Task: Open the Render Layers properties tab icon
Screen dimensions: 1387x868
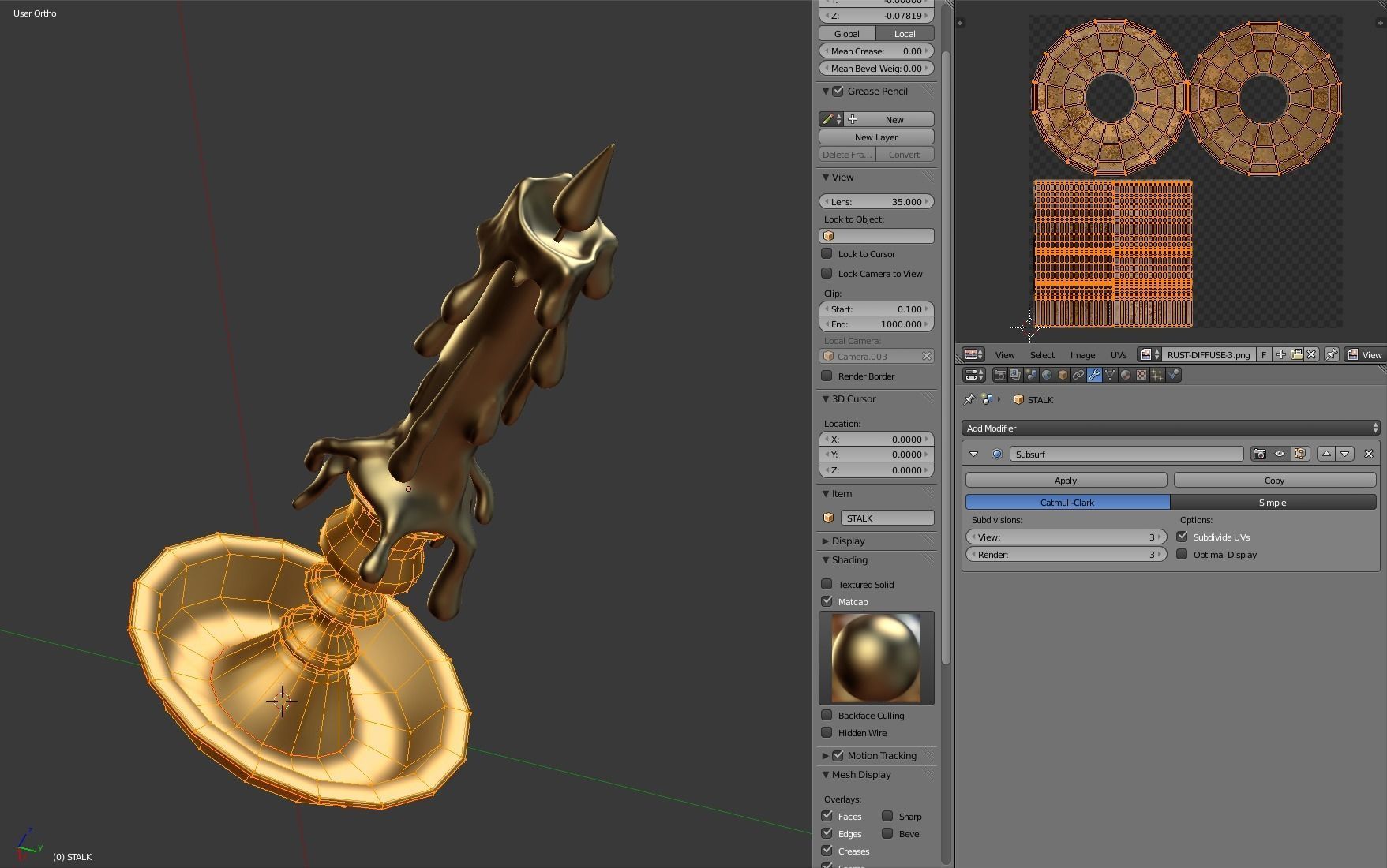Action: (1015, 375)
